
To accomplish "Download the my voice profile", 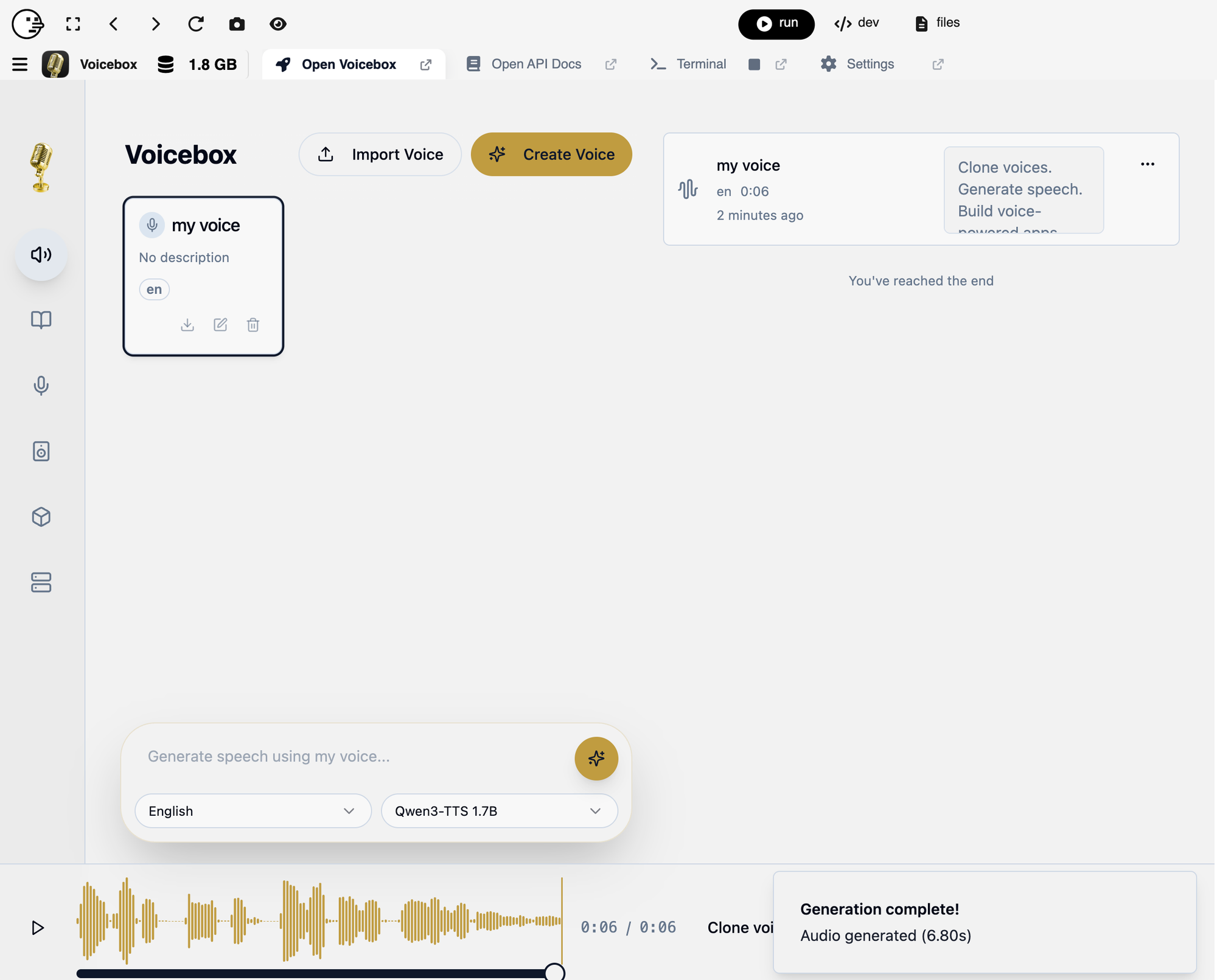I will point(187,325).
